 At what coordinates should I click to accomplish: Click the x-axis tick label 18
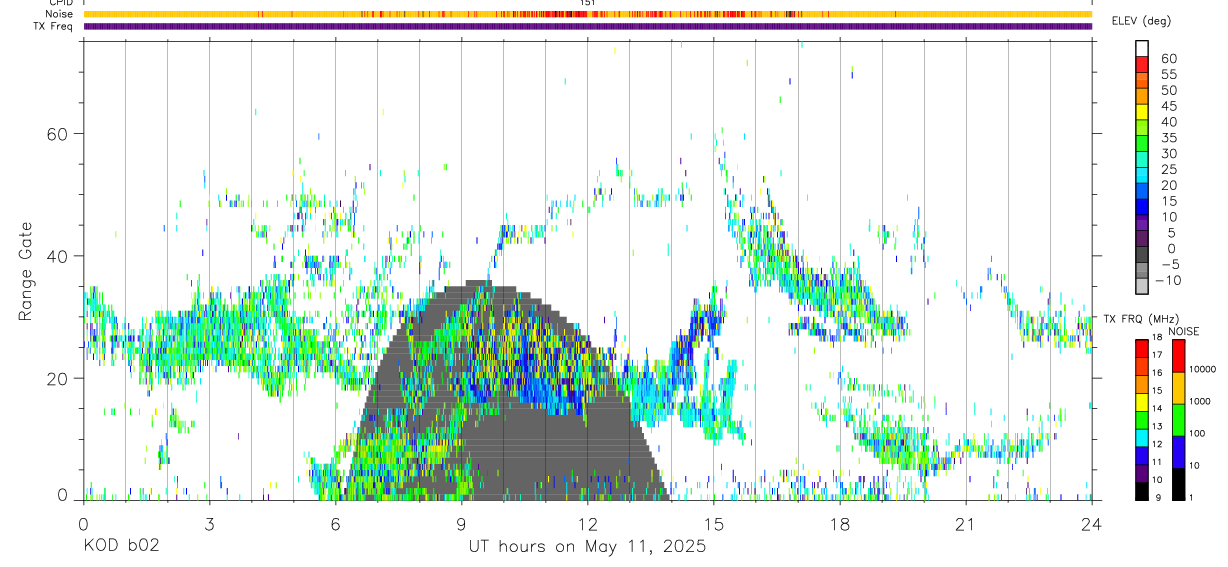(x=839, y=524)
